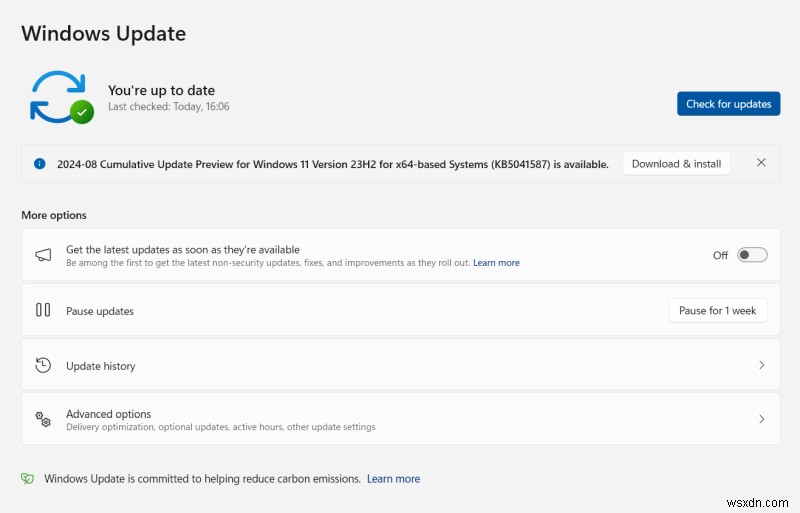Click the blue info icon in update banner

(x=39, y=164)
